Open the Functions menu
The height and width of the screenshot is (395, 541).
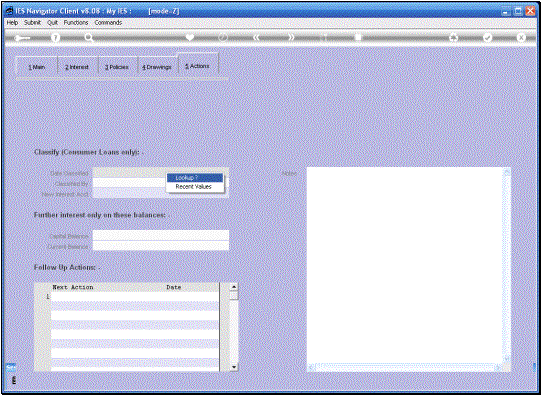(76, 22)
